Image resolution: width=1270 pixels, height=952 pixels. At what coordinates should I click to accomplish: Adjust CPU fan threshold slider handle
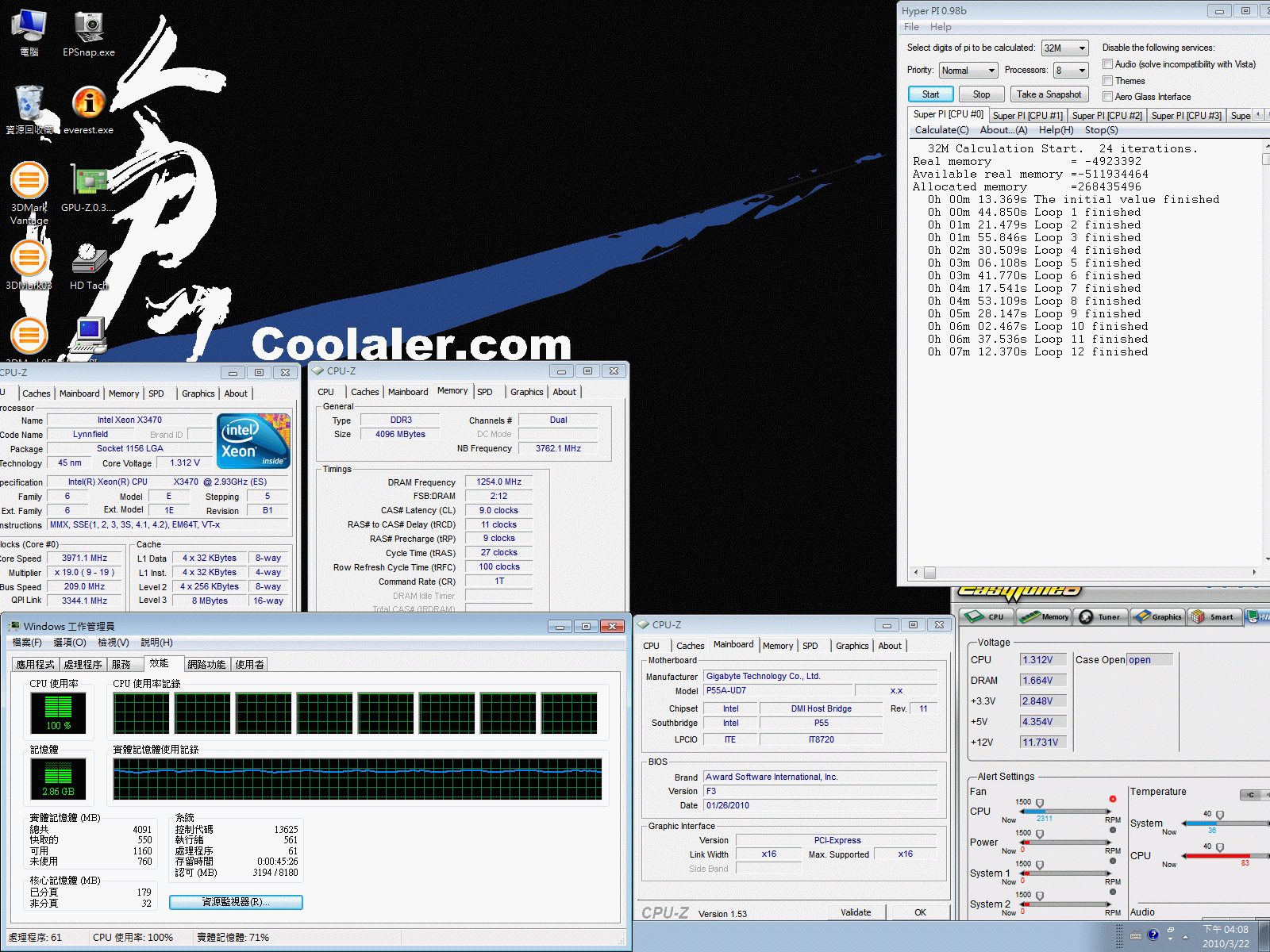[x=1040, y=804]
